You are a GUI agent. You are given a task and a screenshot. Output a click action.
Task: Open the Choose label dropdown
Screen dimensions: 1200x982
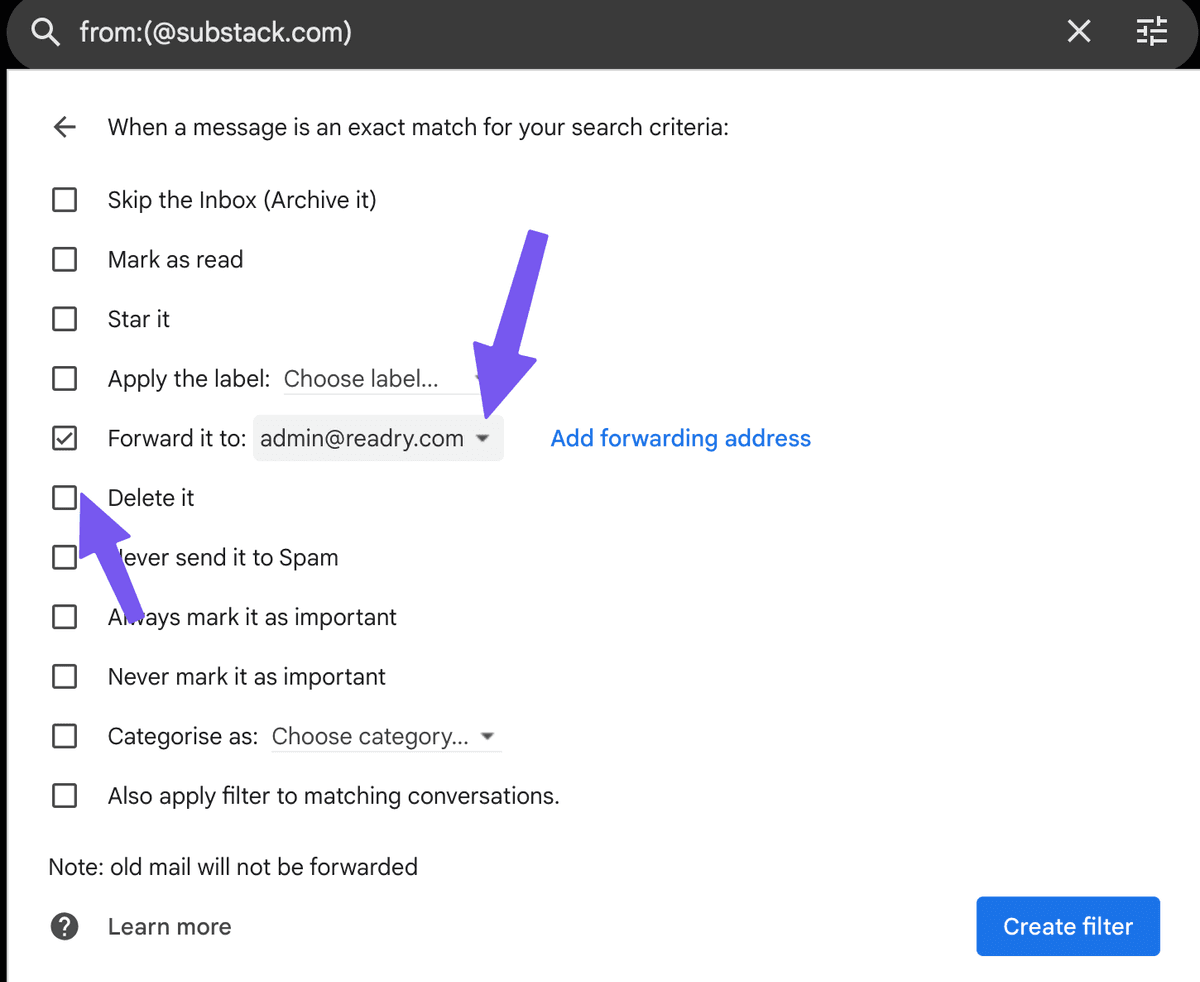pyautogui.click(x=382, y=379)
